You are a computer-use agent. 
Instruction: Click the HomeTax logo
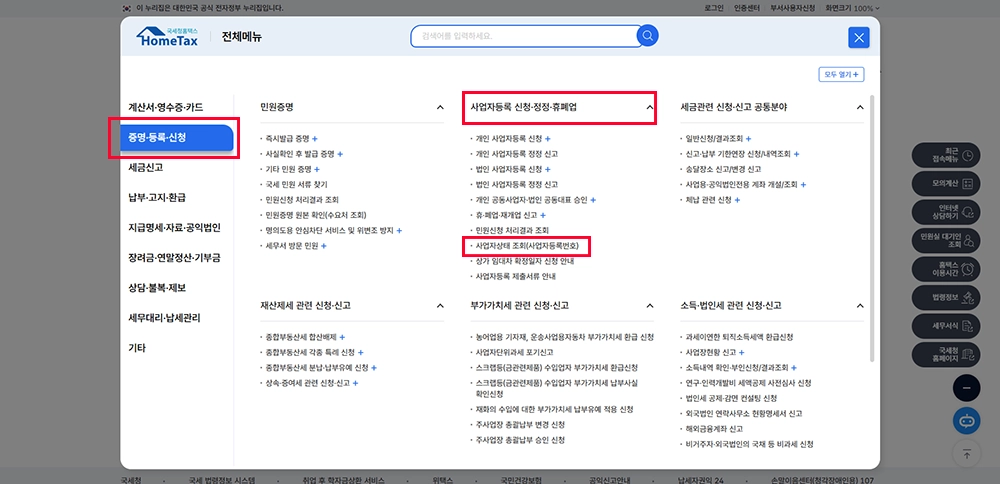(x=167, y=36)
